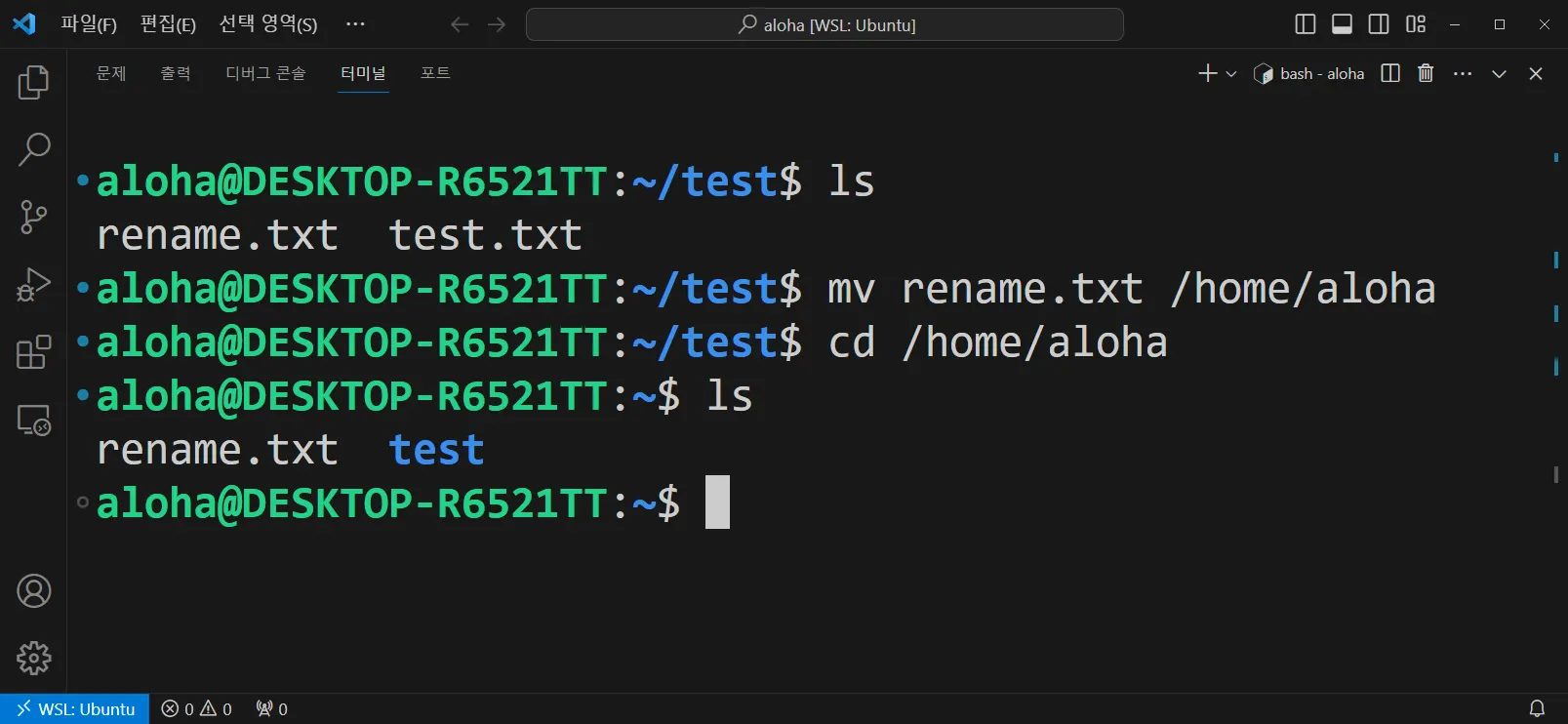Open Remote Explorer view

[x=33, y=421]
